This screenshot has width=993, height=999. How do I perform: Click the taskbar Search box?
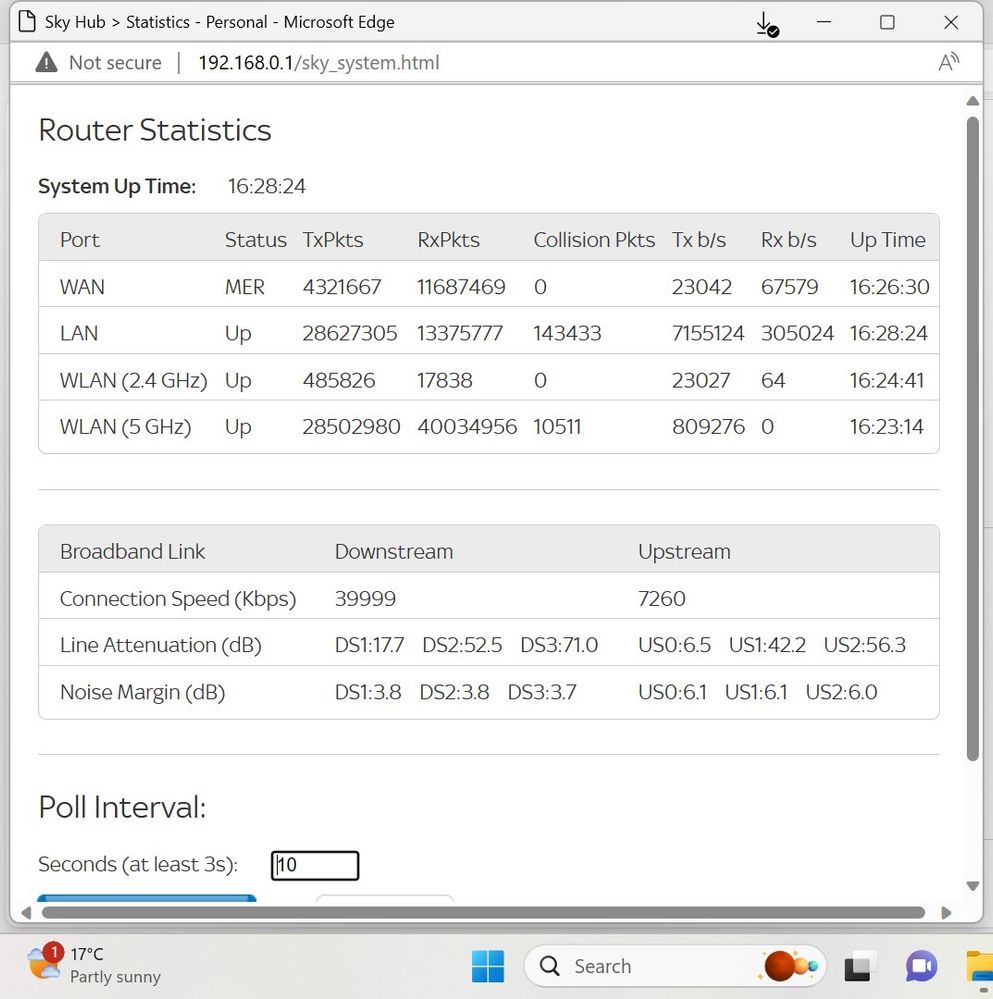click(640, 966)
